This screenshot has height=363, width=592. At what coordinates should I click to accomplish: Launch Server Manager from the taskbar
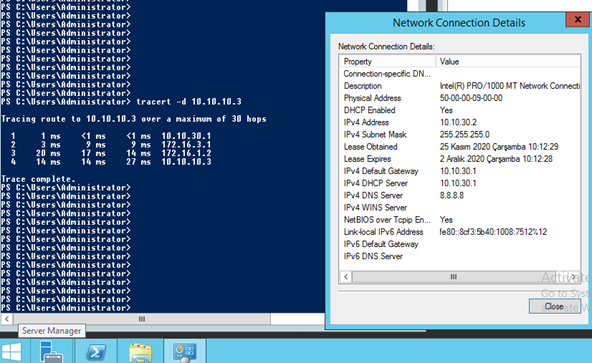click(x=51, y=352)
